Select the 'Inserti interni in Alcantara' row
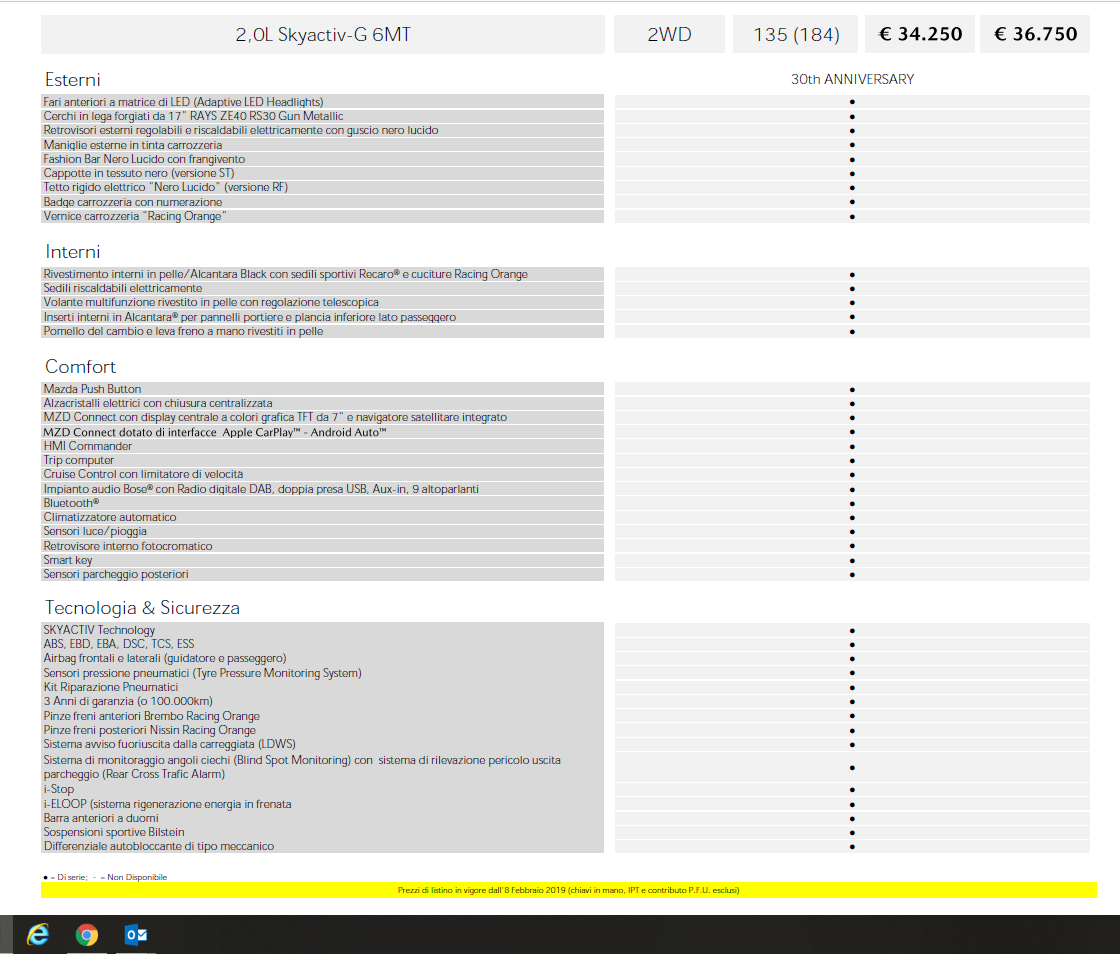This screenshot has height=954, width=1120. click(x=322, y=317)
